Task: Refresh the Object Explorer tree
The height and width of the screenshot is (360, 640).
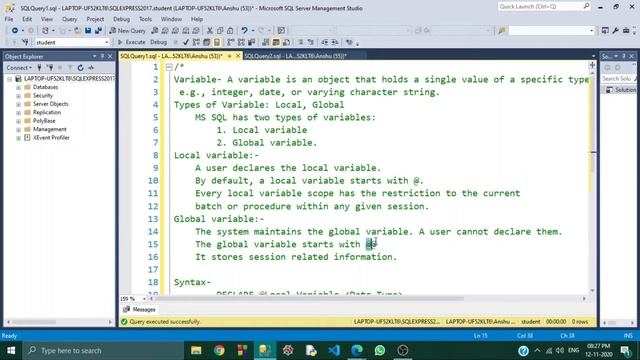Action: point(80,68)
